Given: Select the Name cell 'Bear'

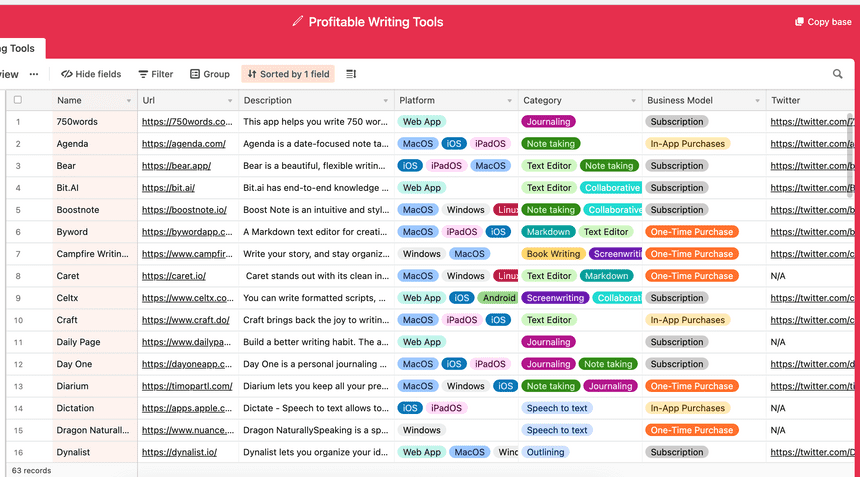Looking at the screenshot, I should pyautogui.click(x=94, y=166).
